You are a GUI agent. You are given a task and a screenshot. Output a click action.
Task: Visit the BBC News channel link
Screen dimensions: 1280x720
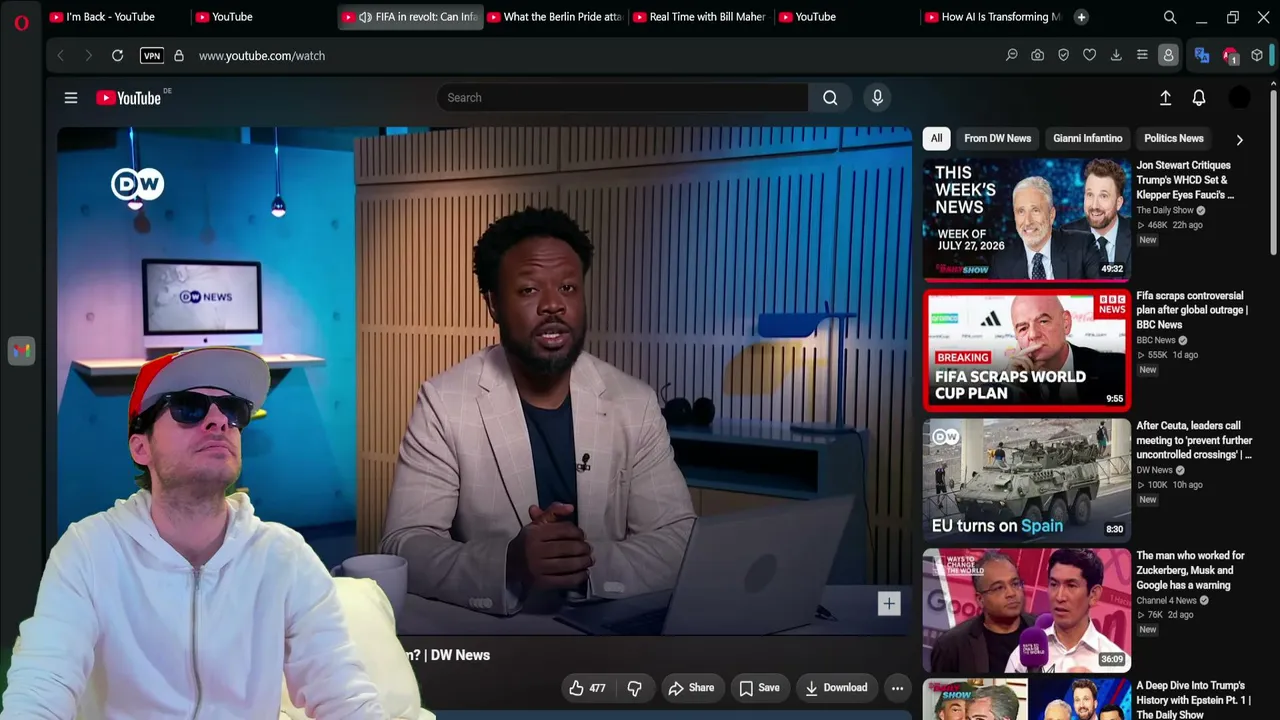[x=1156, y=341]
